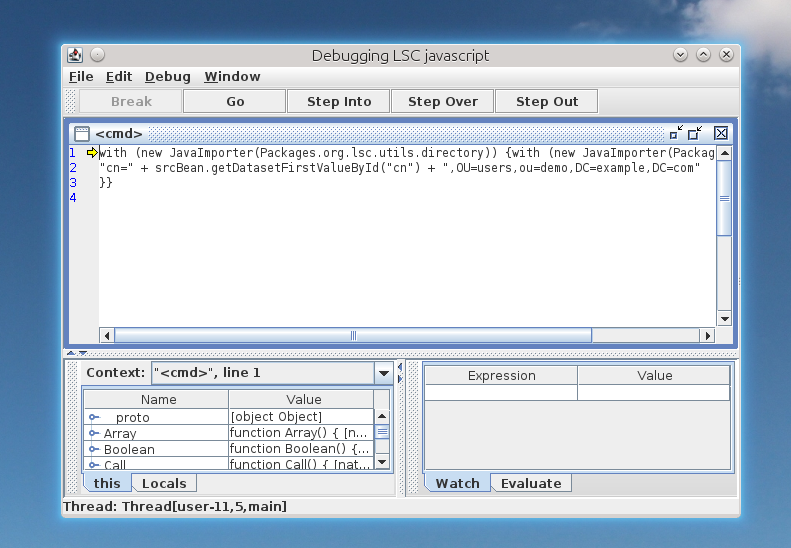Click the closing braces "}}" on line 3
The width and height of the screenshot is (791, 548).
(x=106, y=183)
